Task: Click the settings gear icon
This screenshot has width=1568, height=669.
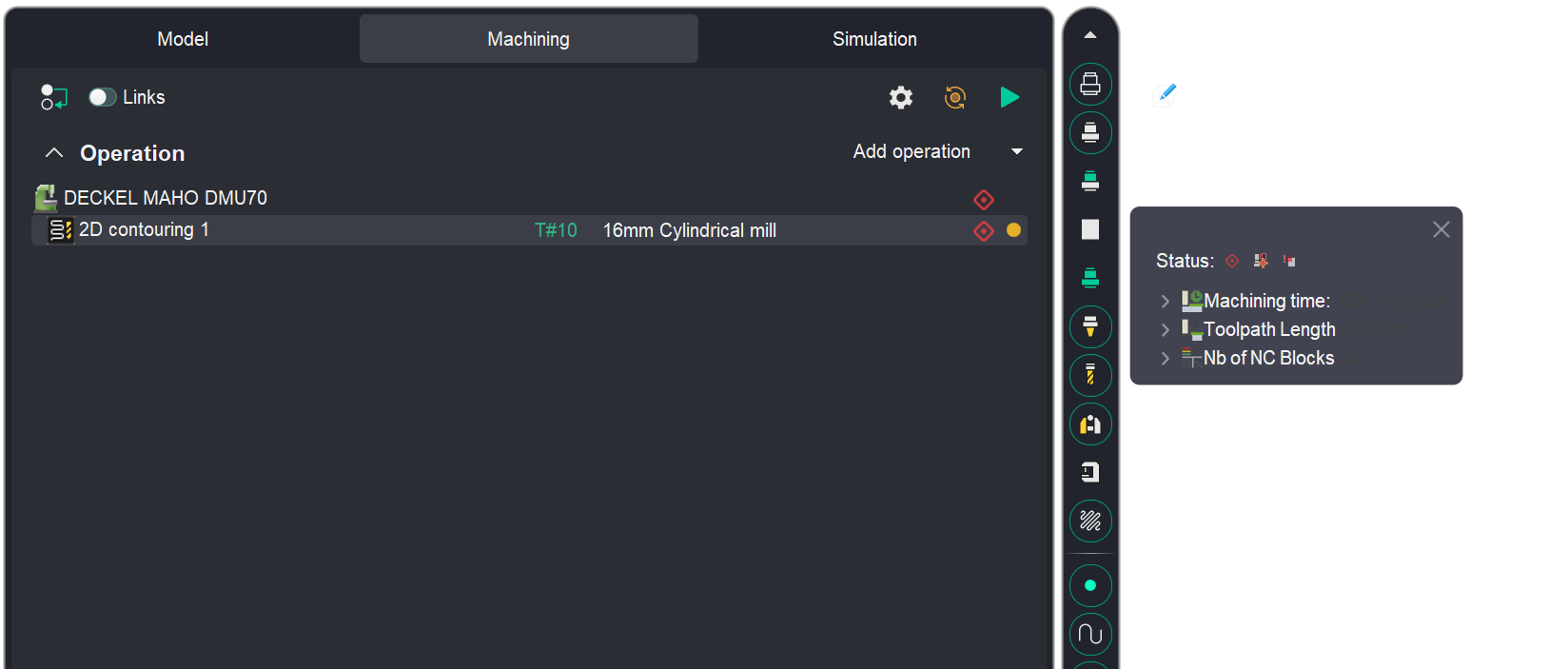Action: pyautogui.click(x=900, y=97)
